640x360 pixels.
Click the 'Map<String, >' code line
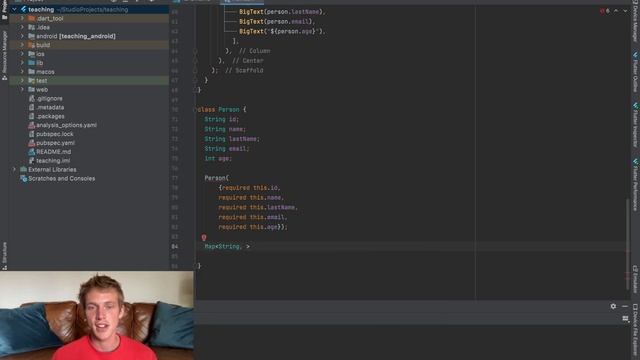[227, 247]
